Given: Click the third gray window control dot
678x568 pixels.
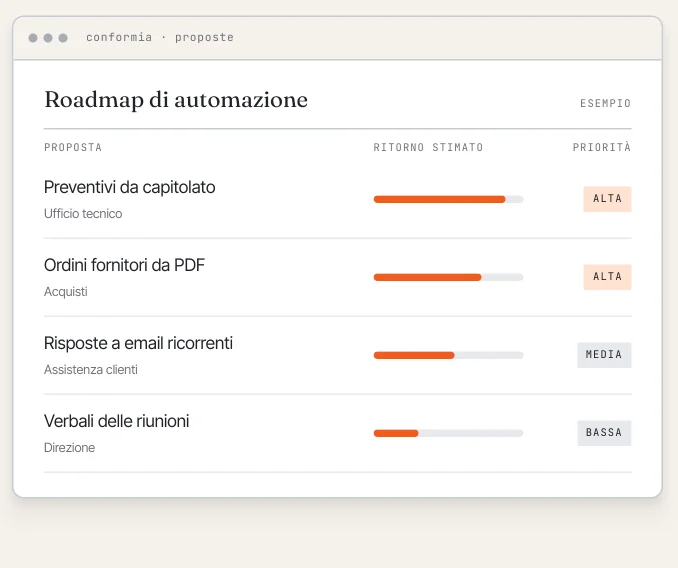Looking at the screenshot, I should tap(63, 38).
